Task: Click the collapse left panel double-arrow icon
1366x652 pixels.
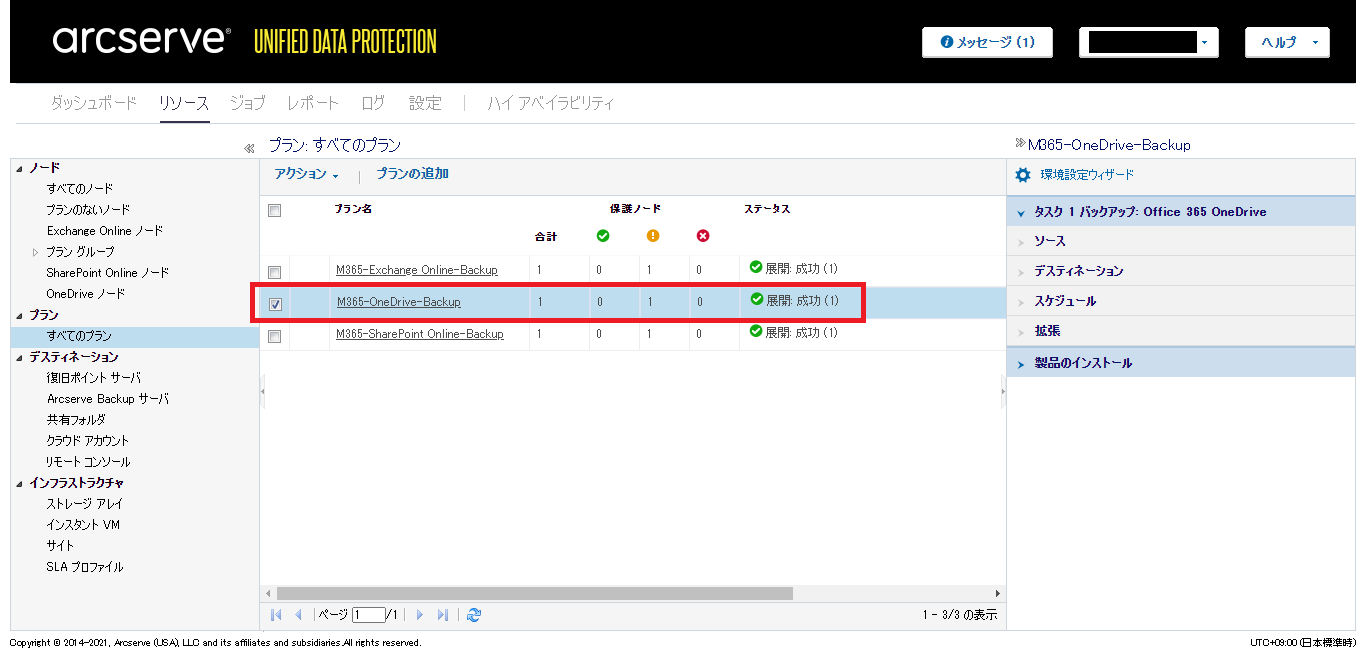Action: click(x=249, y=148)
